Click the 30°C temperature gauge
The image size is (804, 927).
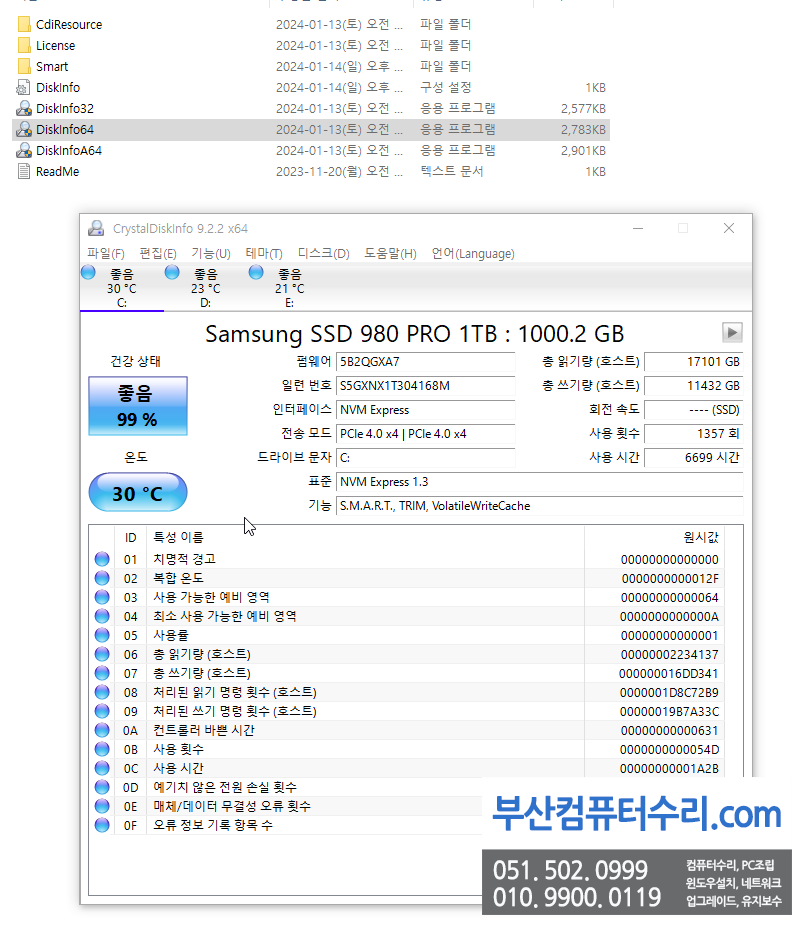(x=137, y=492)
